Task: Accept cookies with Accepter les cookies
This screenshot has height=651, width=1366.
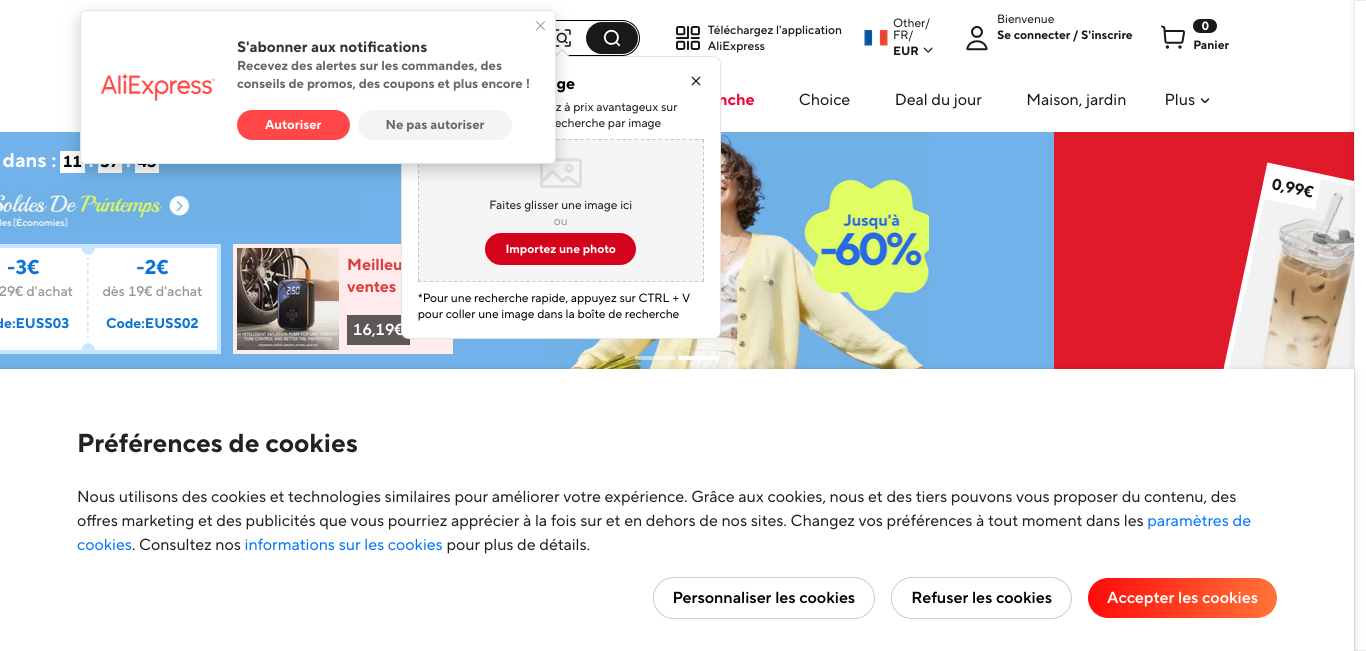Action: (x=1182, y=598)
